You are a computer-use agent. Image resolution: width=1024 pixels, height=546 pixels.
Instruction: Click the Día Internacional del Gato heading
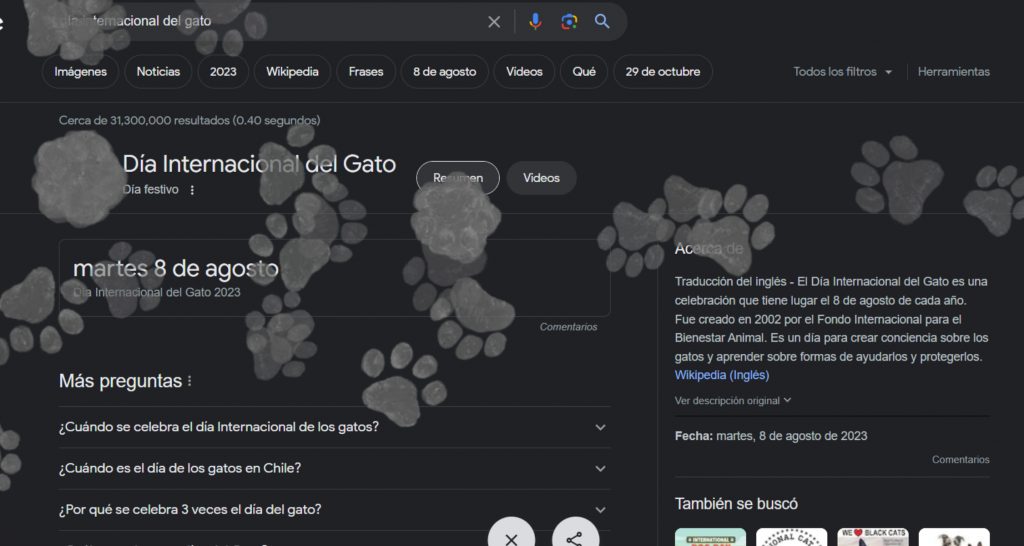tap(259, 164)
